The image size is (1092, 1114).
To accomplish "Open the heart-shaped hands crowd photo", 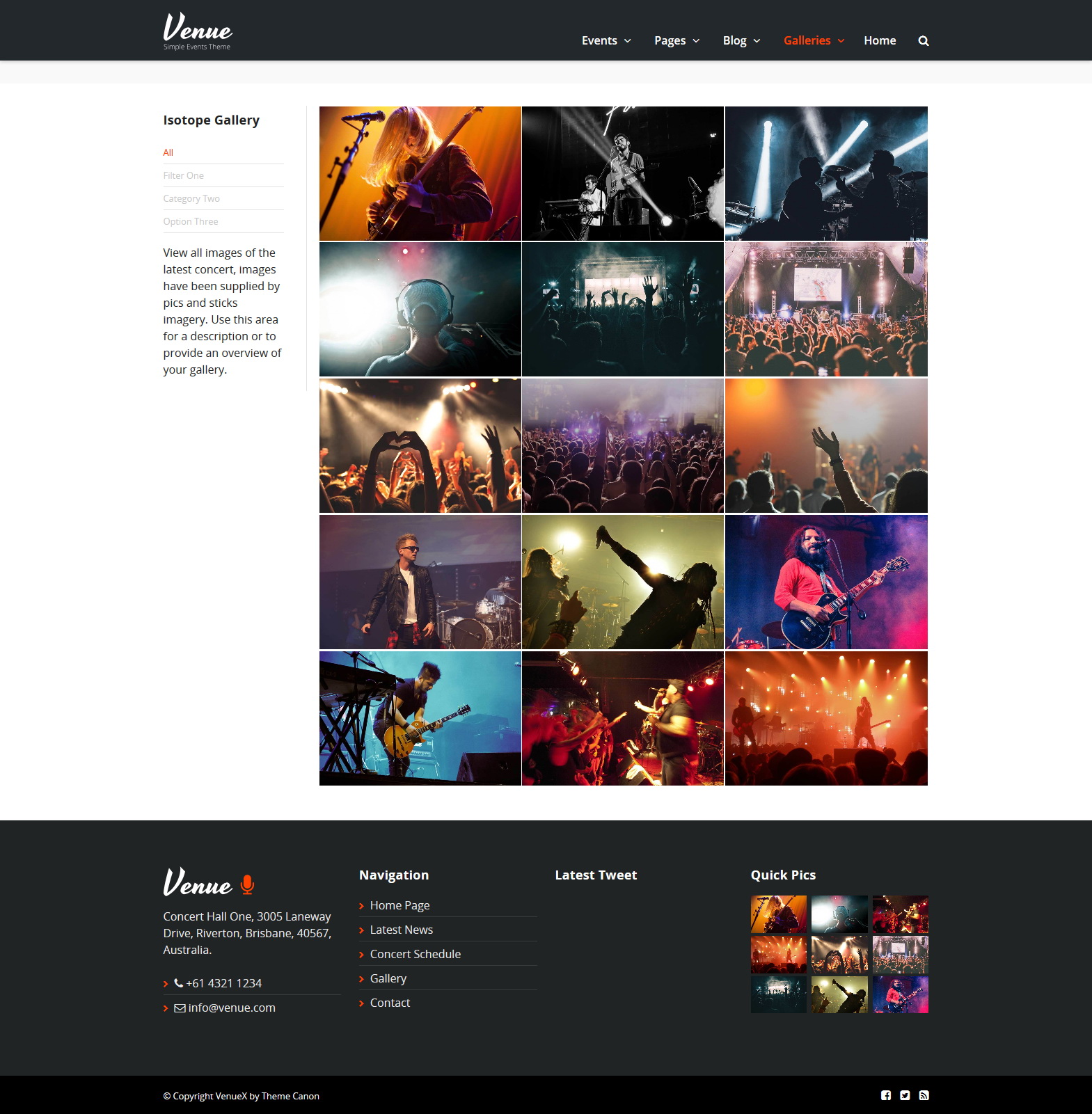I will coord(420,445).
